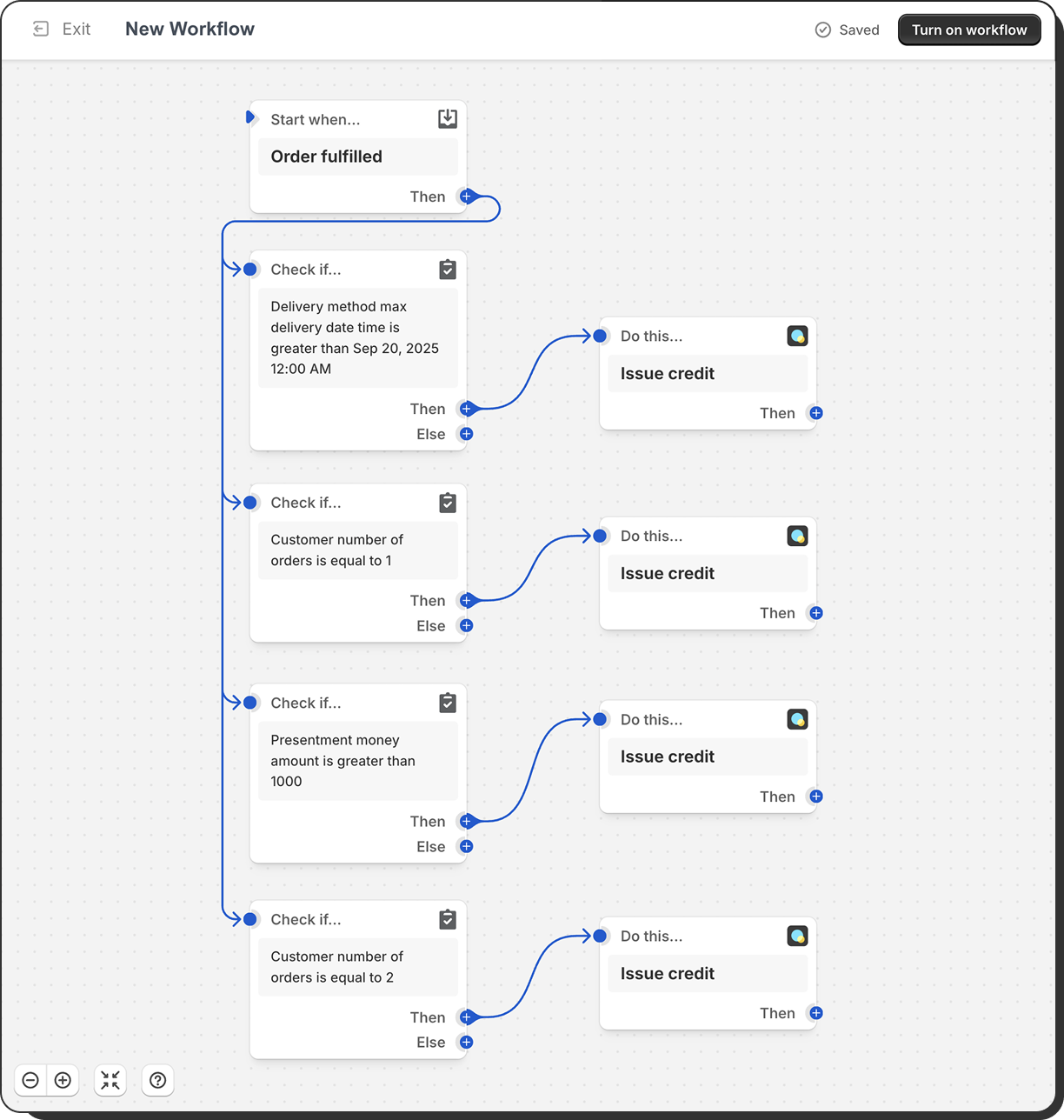Click the Exit link
The width and height of the screenshot is (1064, 1120).
tap(76, 29)
